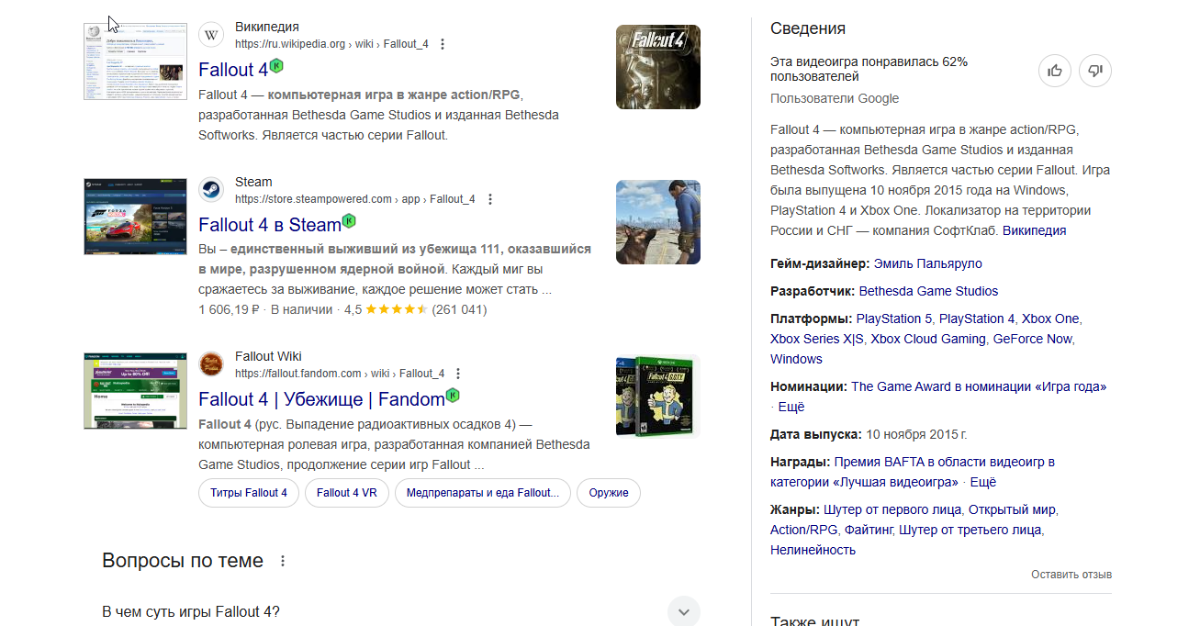Open Fallout 4 Wikipedia result title
1200x626 pixels.
(x=233, y=70)
